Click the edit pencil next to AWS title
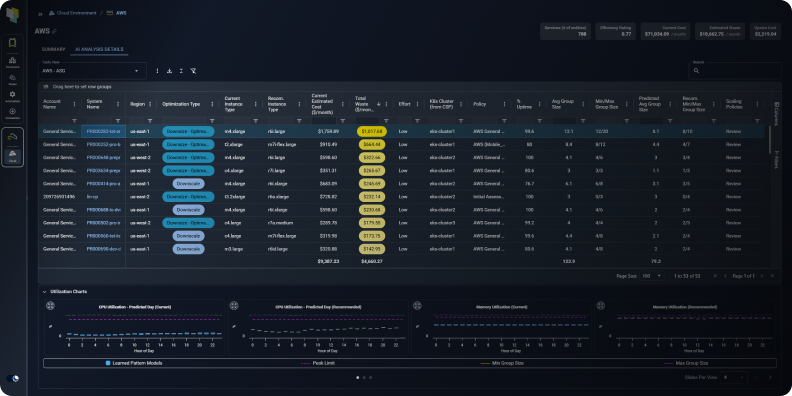Screen dimensions: 792x396 click(55, 31)
